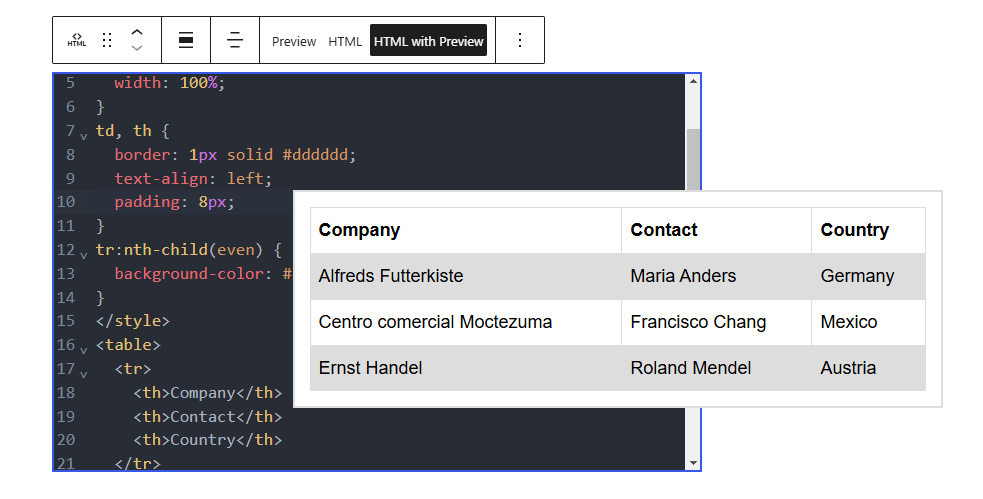Click the HTML block type icon
The height and width of the screenshot is (499, 983).
(77, 40)
